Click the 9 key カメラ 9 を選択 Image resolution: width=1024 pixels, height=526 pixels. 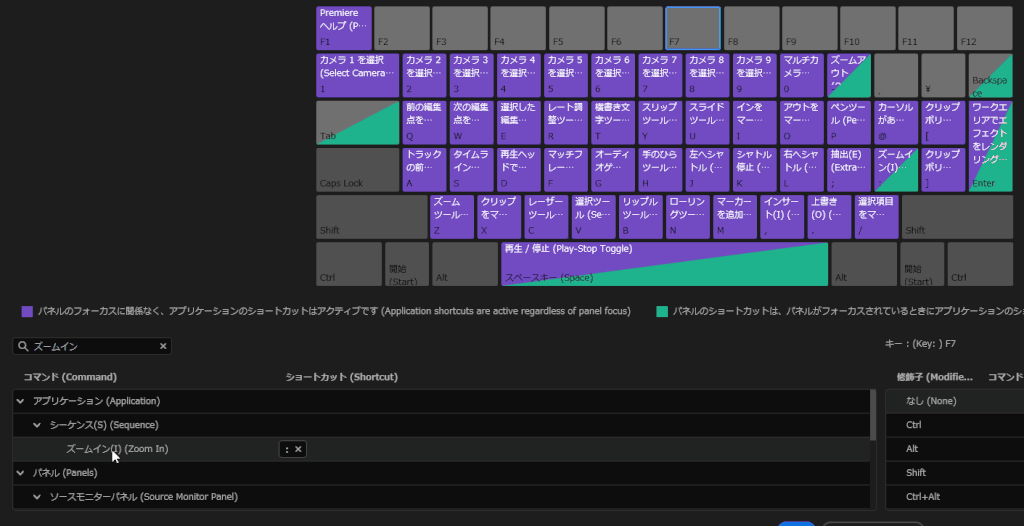pos(755,76)
